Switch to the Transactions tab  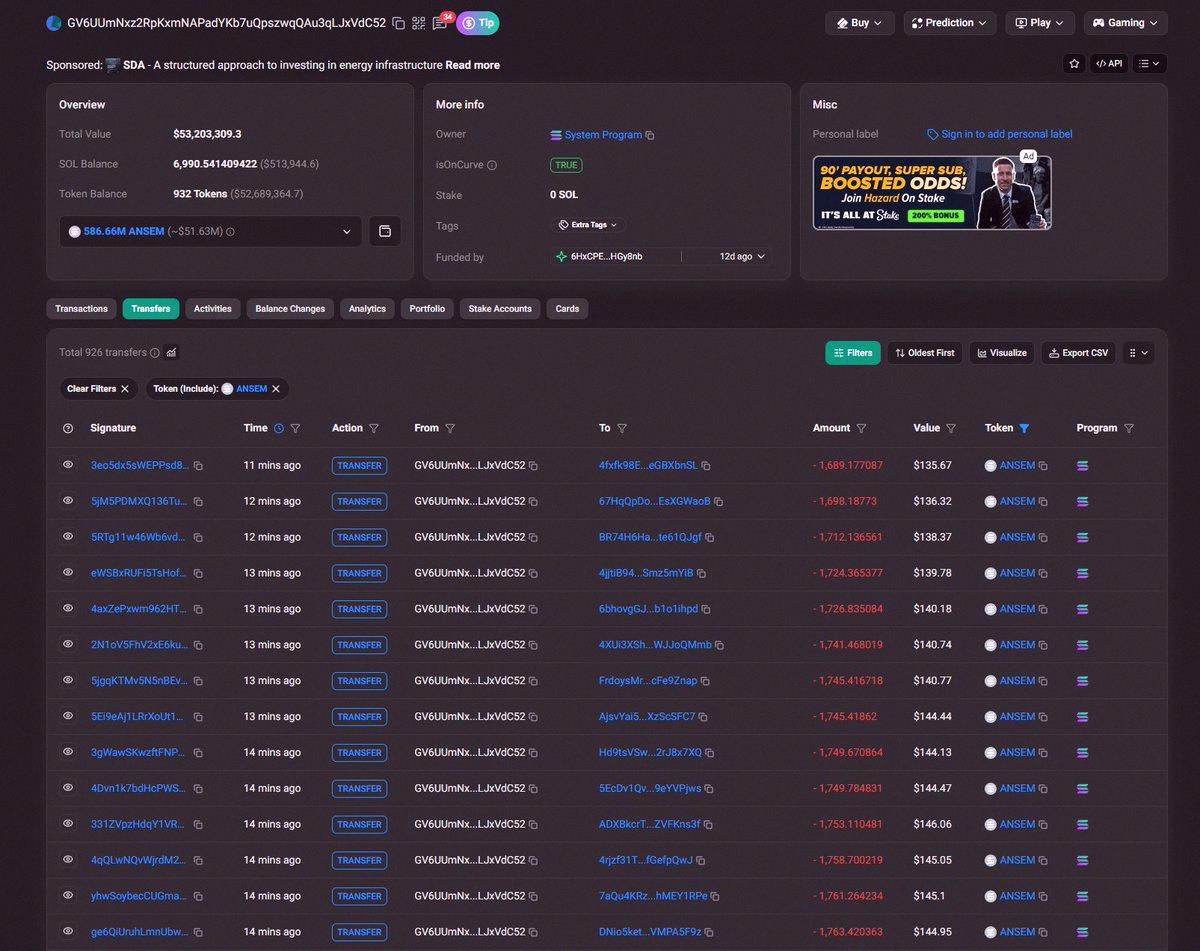(x=81, y=309)
